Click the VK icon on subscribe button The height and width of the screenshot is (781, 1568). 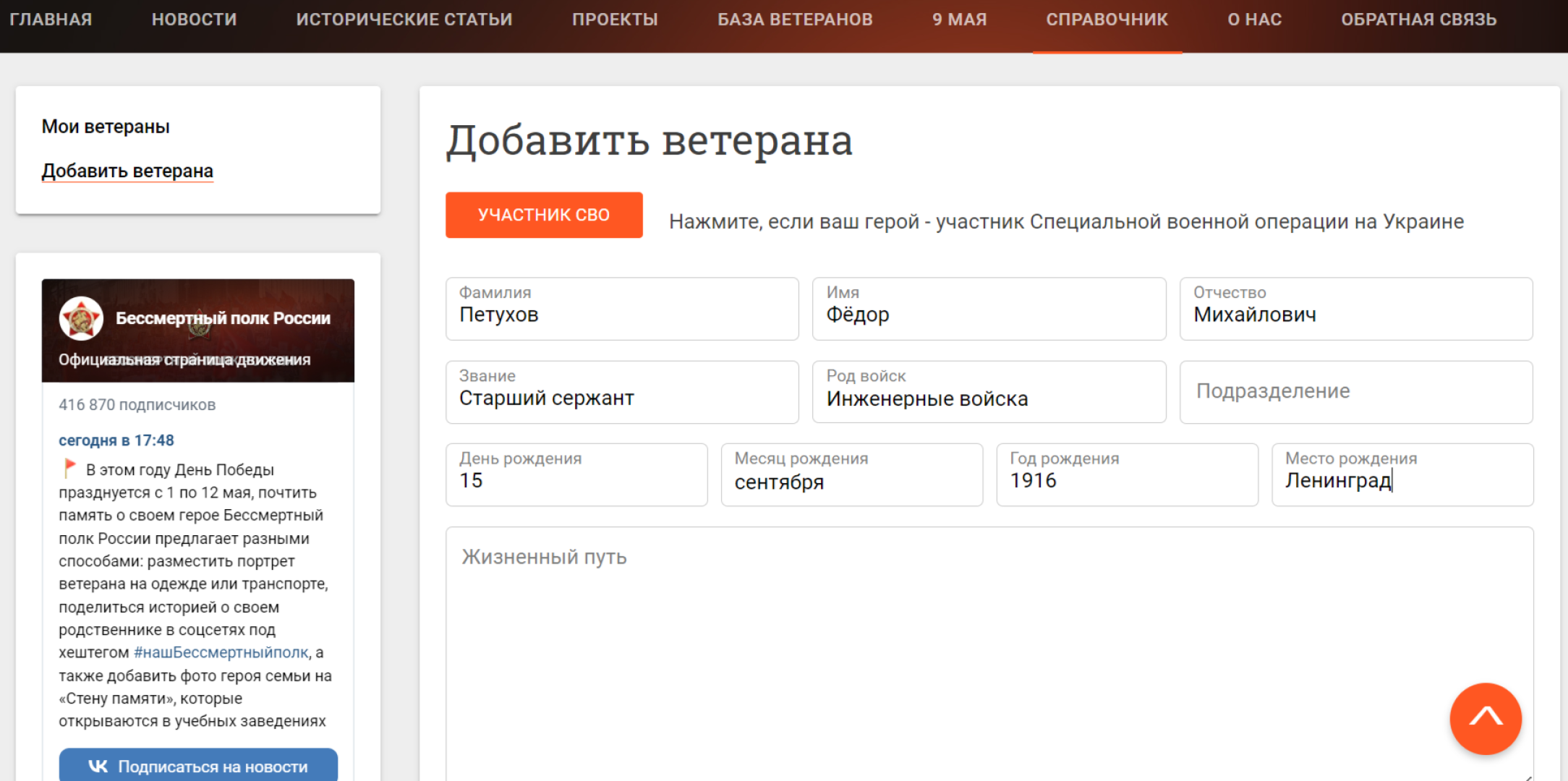point(98,767)
